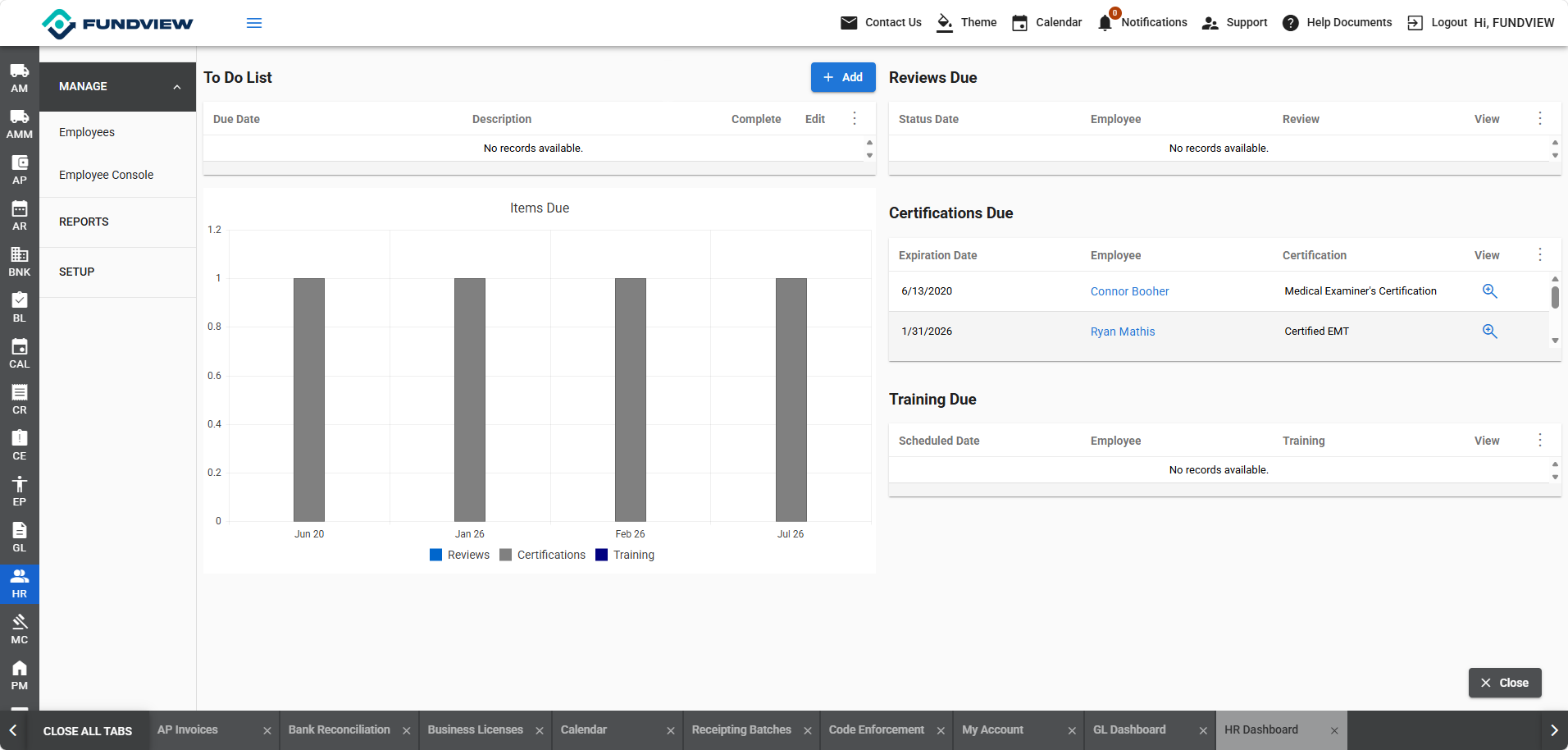View Connor Booher certification details magnifier
The image size is (1568, 750).
tap(1490, 291)
